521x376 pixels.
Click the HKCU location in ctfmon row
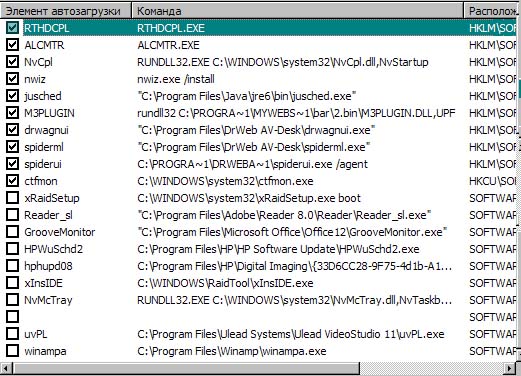pyautogui.click(x=493, y=181)
